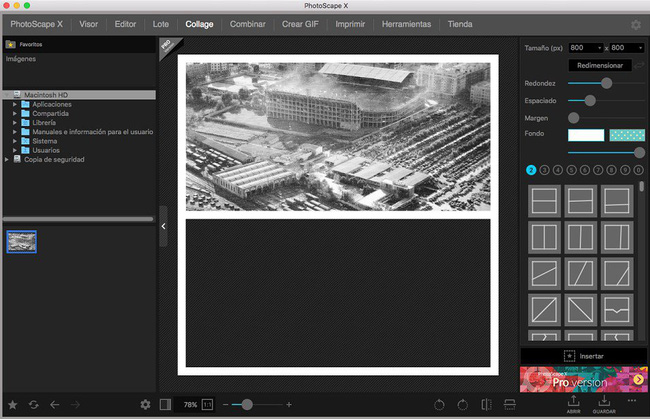Screen dimensions: 650x419
Task: Select 9-photo layout count
Action: (625, 170)
